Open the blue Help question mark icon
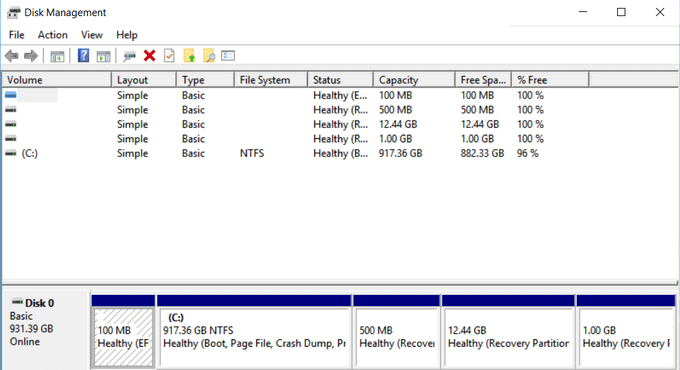The width and height of the screenshot is (680, 370). (x=83, y=56)
